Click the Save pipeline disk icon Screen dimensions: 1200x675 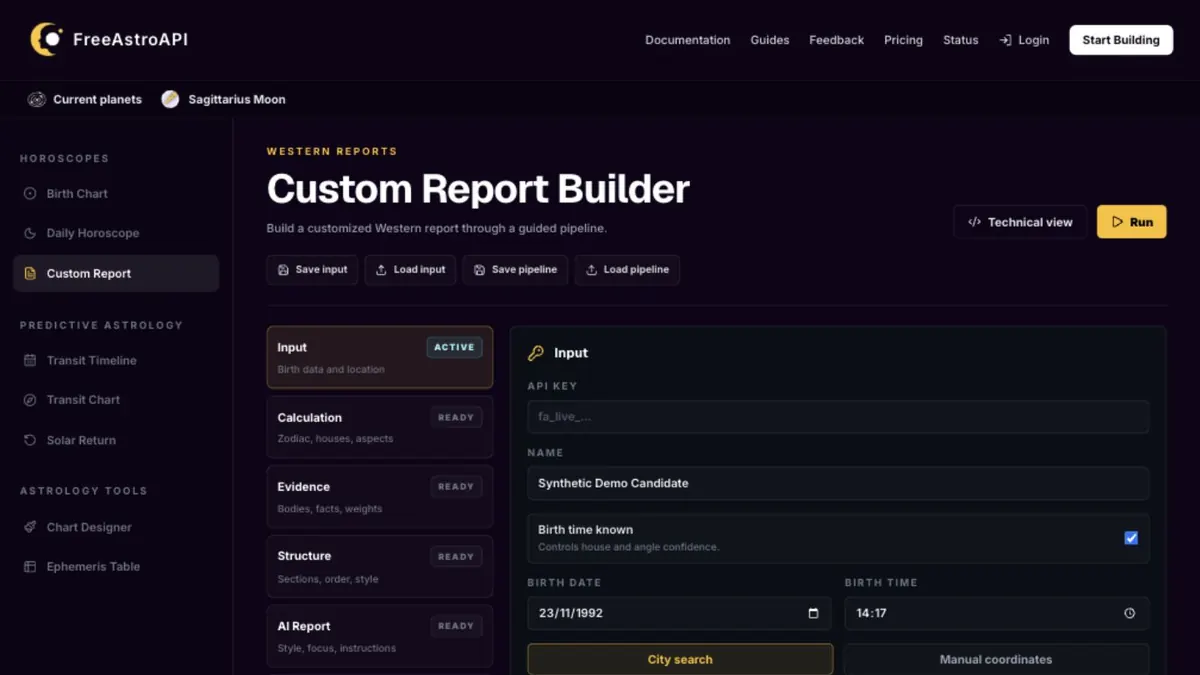(480, 270)
